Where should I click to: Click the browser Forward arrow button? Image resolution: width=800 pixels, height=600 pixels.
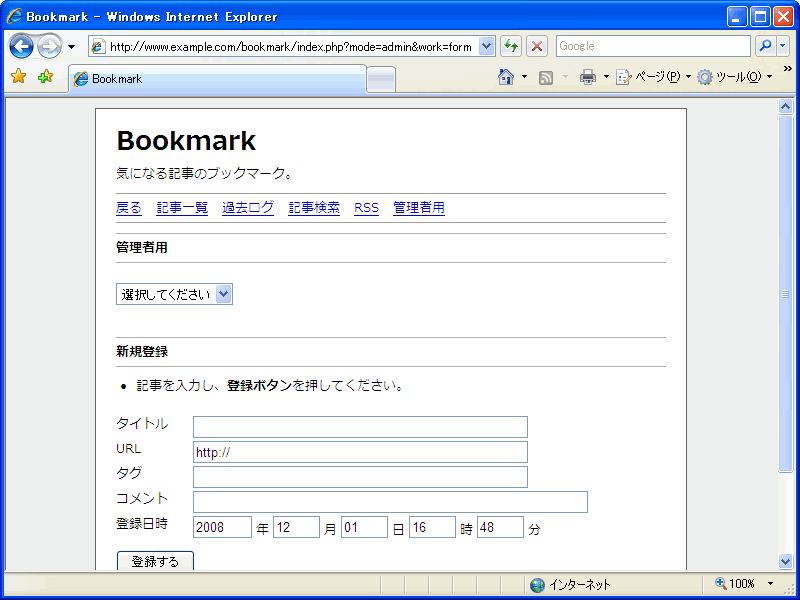(x=49, y=46)
